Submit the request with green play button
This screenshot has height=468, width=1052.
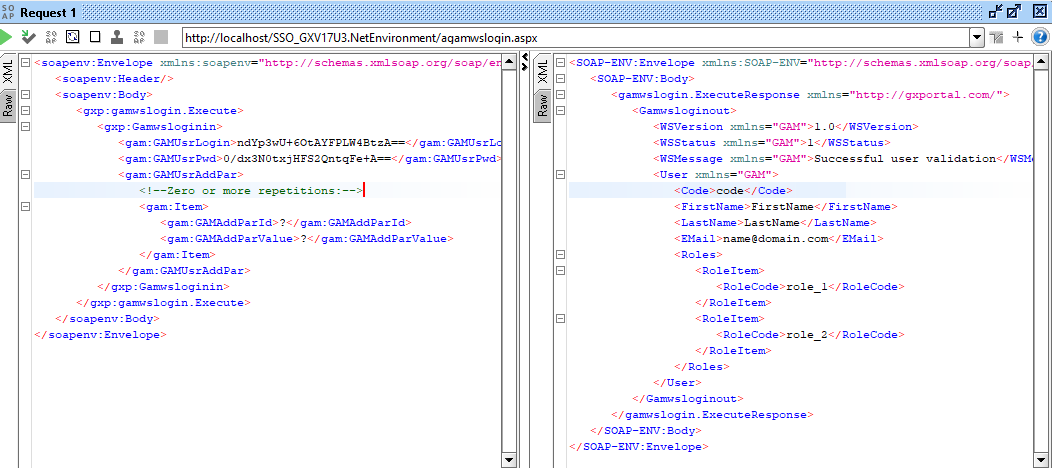pos(8,37)
